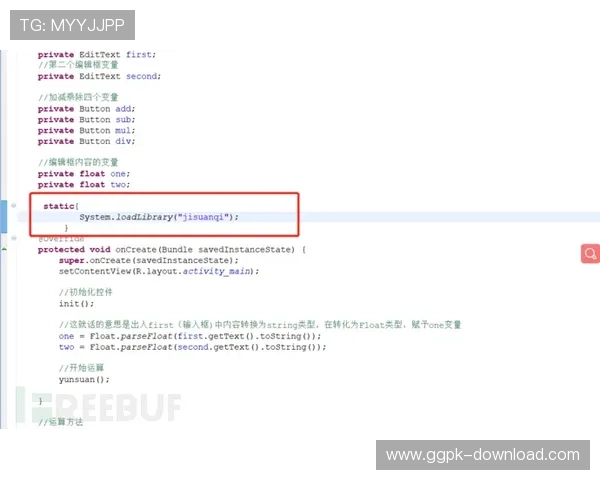
Task: Click the TG: MYYJJPP label
Action: 71,24
